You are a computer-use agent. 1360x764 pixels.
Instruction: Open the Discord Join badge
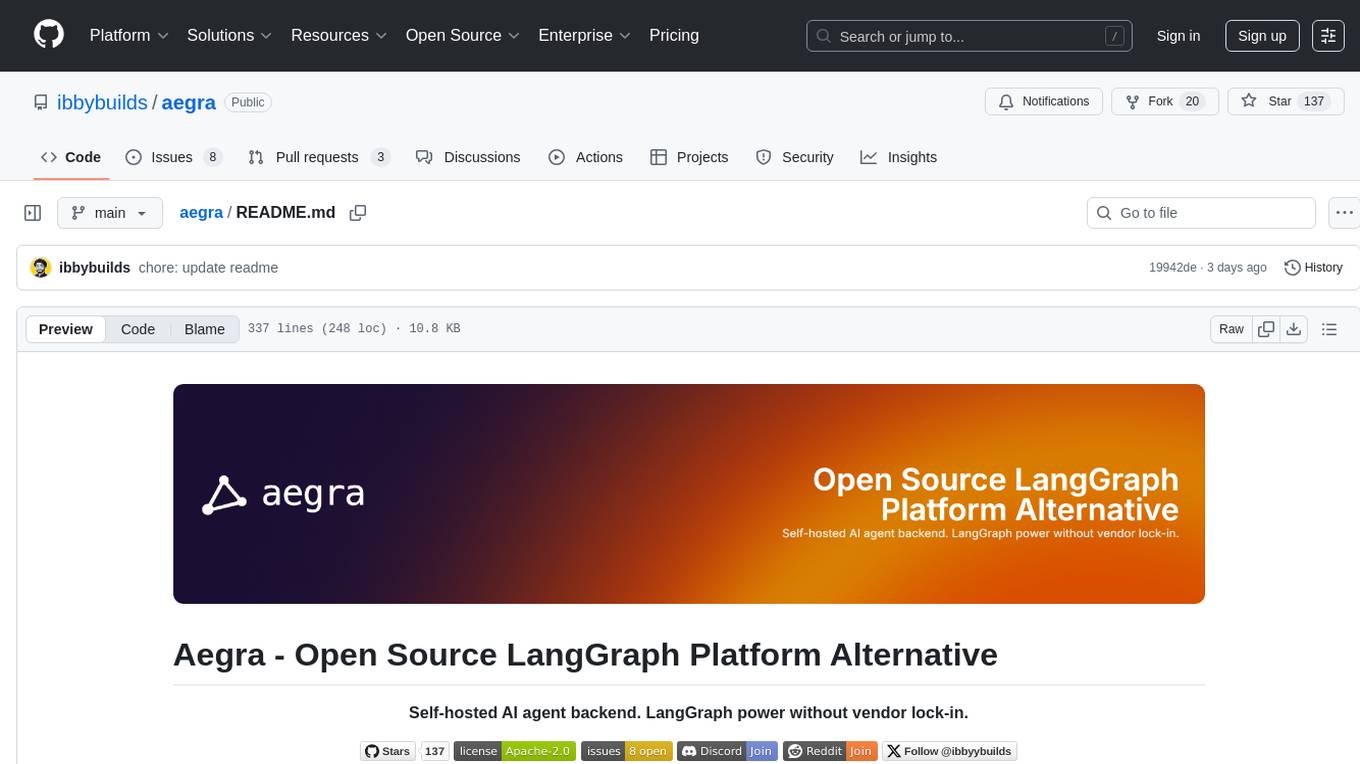coord(726,751)
